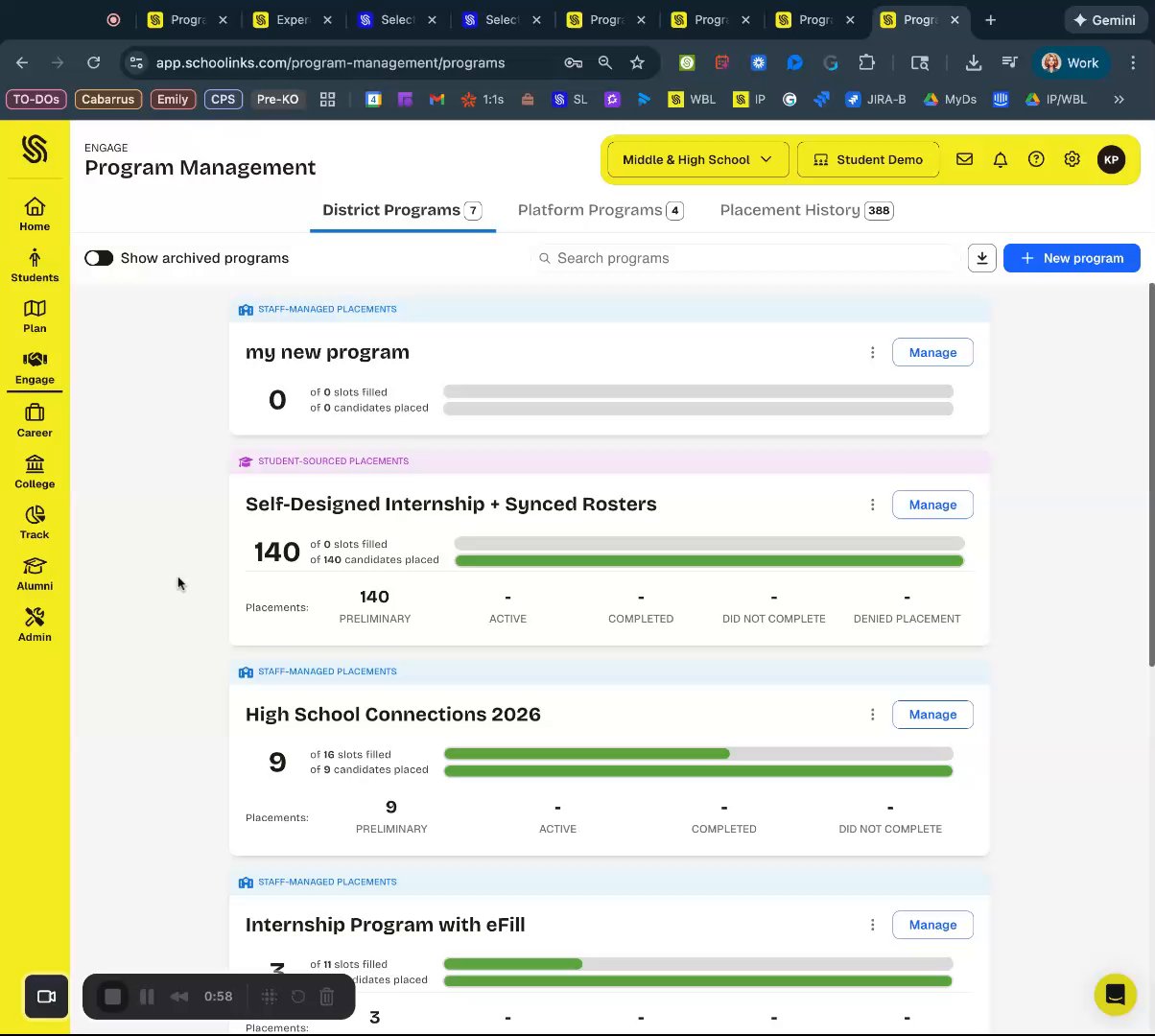1155x1036 pixels.
Task: Pause the screen recording
Action: coord(147,997)
